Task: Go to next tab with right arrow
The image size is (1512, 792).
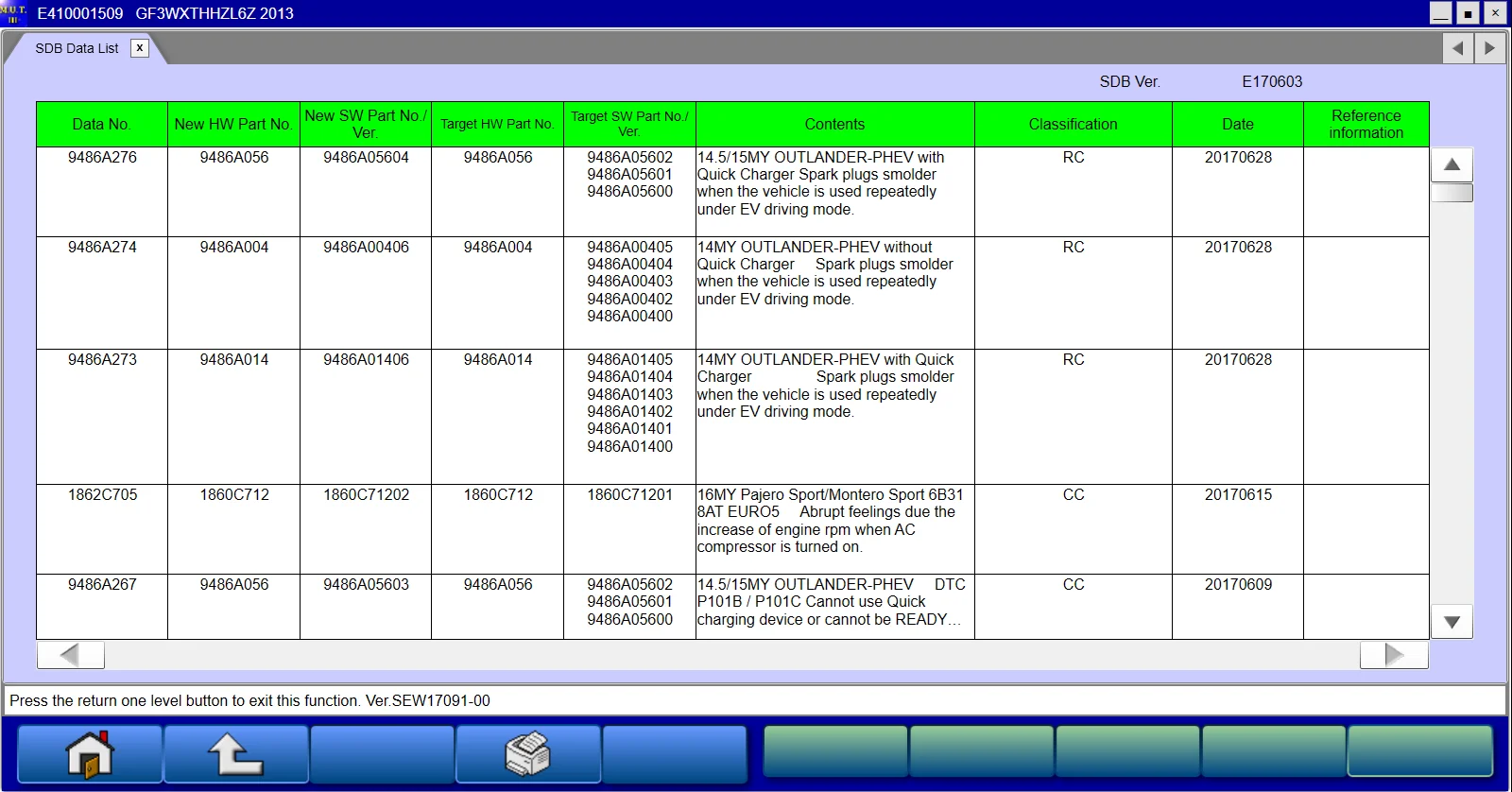Action: [1490, 48]
